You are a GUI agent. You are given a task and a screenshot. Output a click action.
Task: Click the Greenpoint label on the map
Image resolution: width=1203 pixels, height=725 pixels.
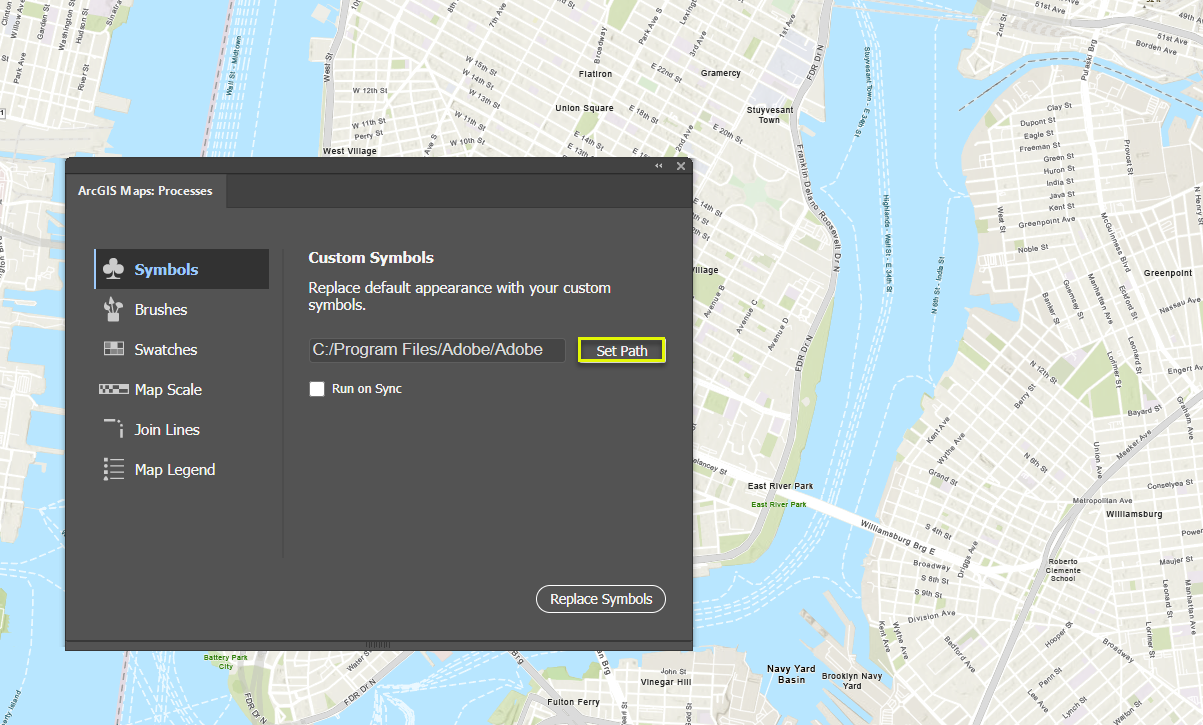pyautogui.click(x=1168, y=273)
